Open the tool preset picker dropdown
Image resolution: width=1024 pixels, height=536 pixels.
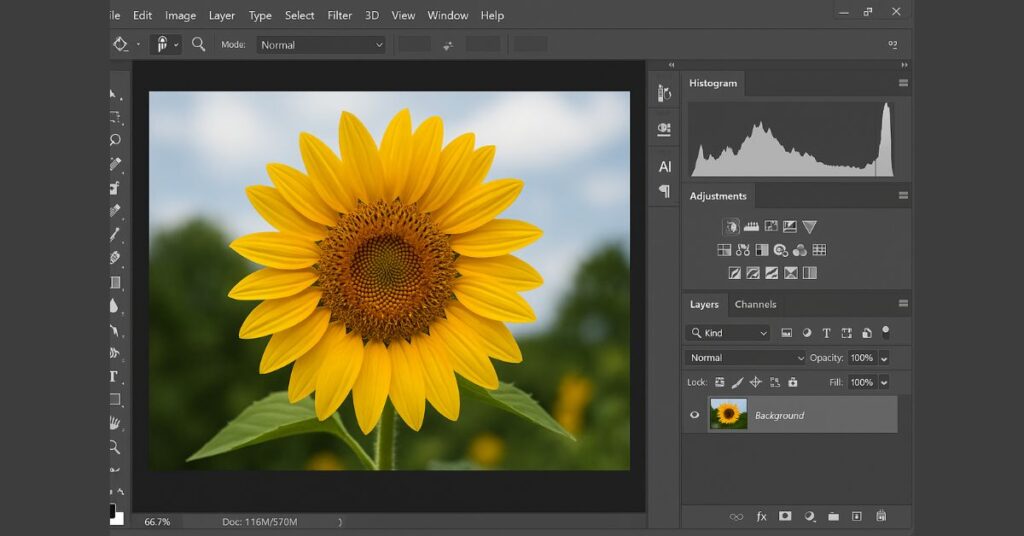pyautogui.click(x=127, y=44)
